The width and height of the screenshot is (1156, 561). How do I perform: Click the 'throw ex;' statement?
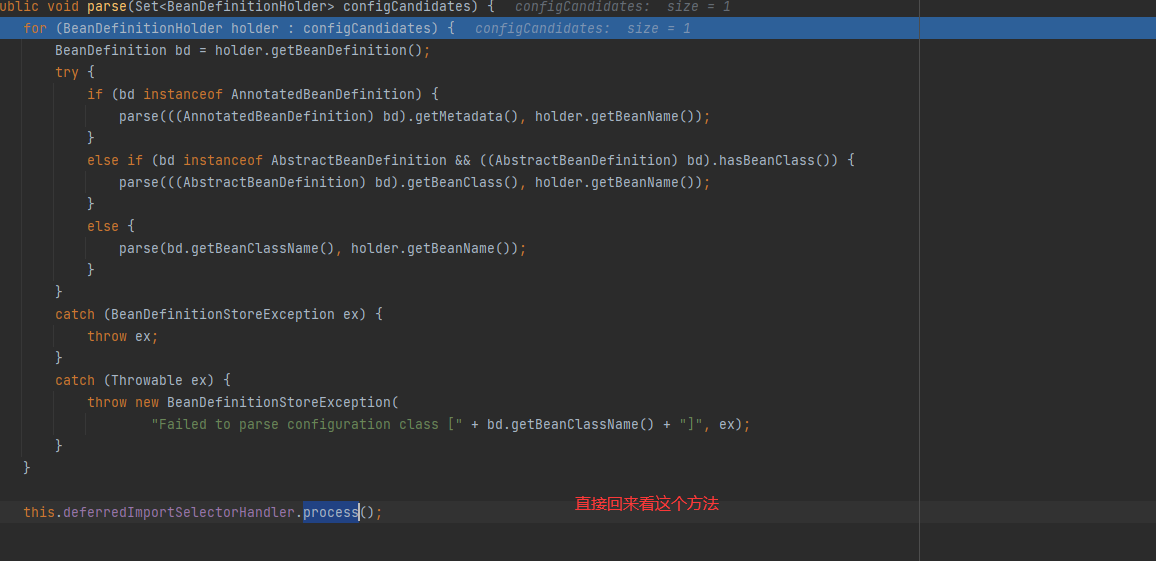(x=123, y=336)
